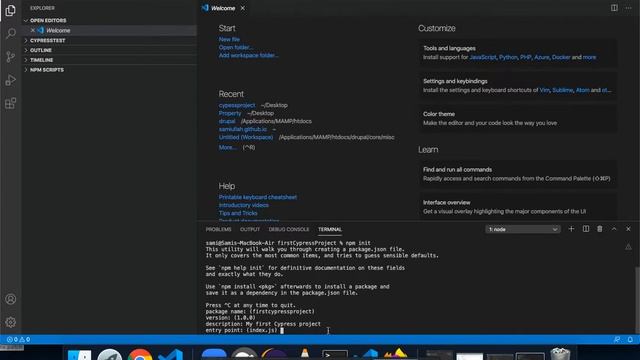Viewport: 640px width, 360px height.
Task: Switch to the Output panel tab
Action: pos(250,229)
